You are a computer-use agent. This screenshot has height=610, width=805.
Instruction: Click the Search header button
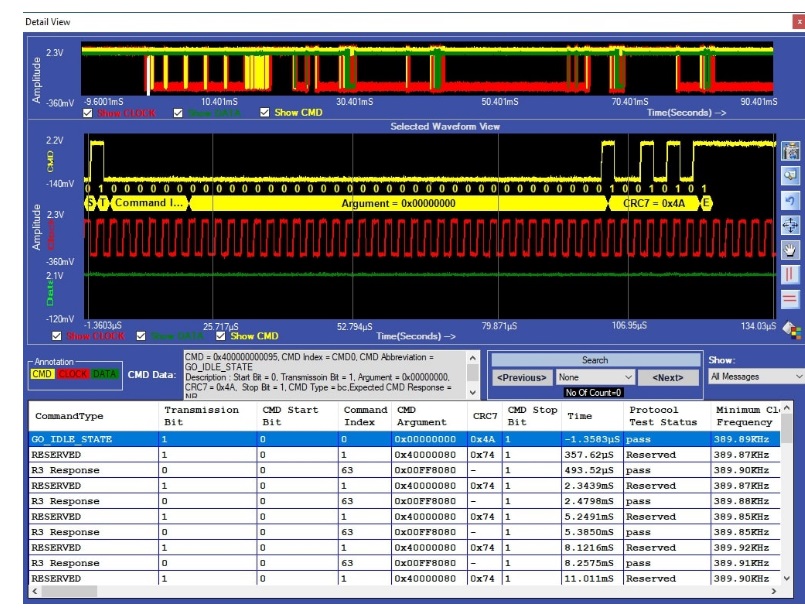(596, 360)
